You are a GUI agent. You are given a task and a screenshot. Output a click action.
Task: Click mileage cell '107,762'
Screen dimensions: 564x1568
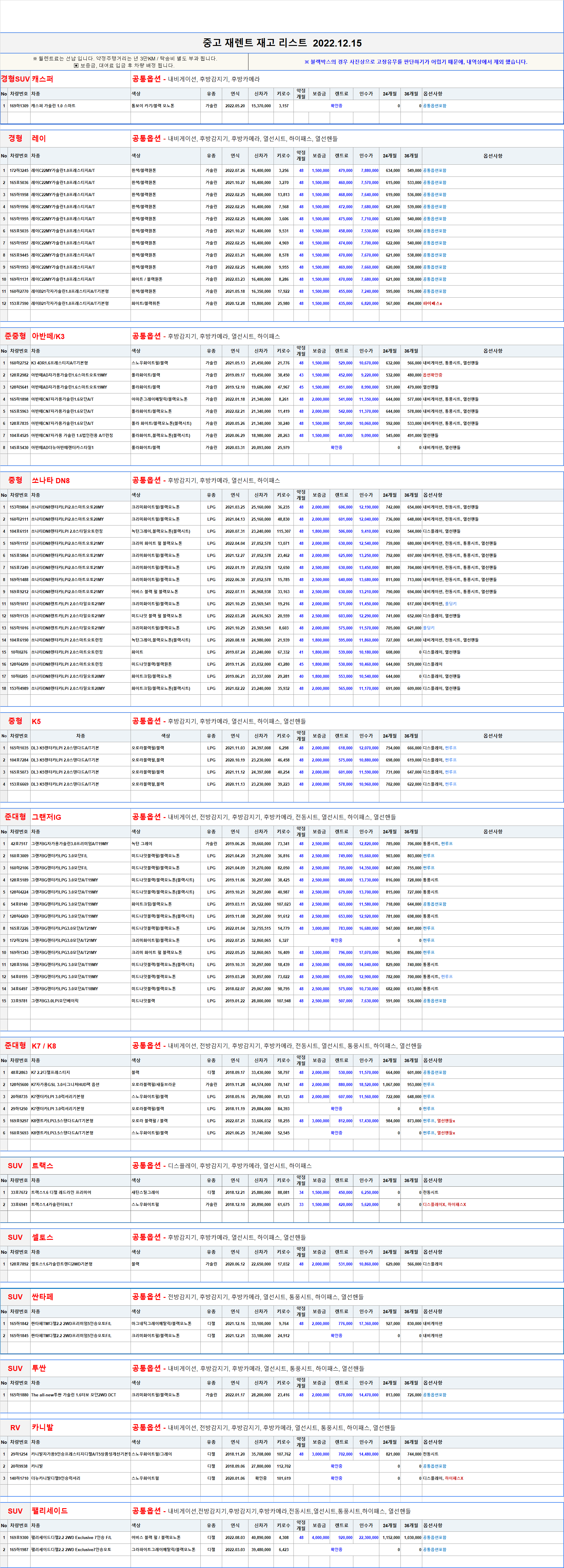(283, 1454)
